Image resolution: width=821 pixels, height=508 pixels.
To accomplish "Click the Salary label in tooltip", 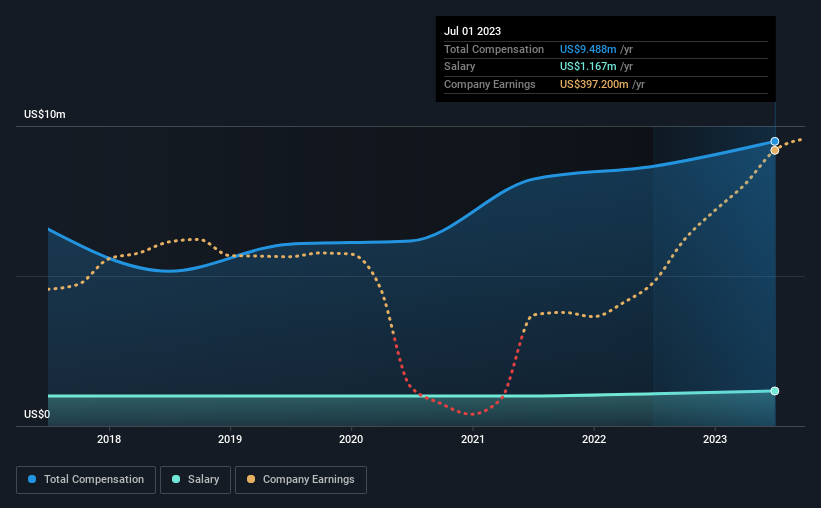I will click(459, 67).
